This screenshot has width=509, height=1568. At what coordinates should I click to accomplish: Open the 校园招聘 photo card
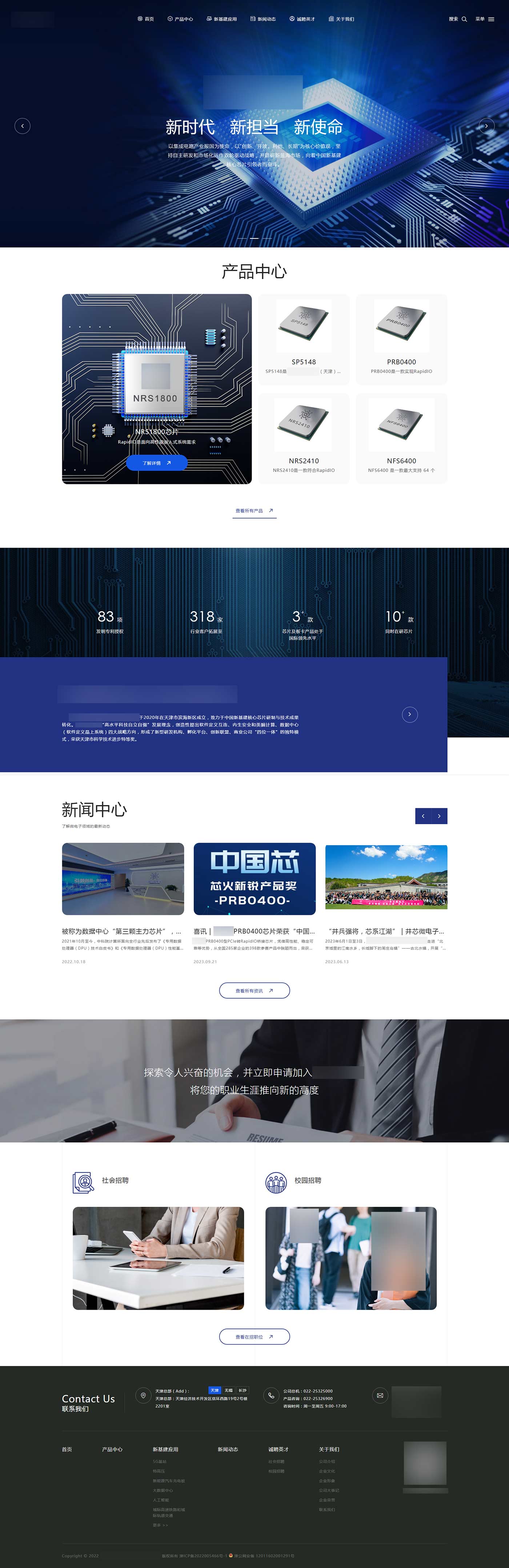pyautogui.click(x=351, y=1258)
